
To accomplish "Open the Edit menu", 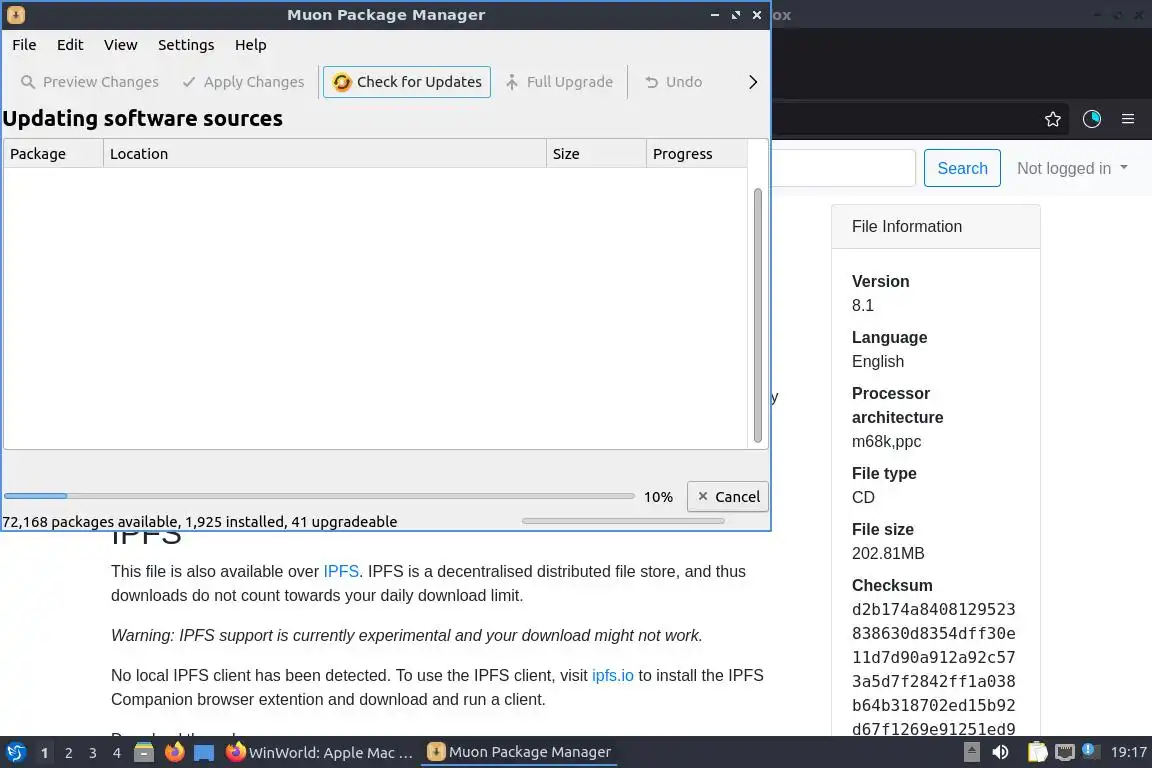I will (x=70, y=45).
